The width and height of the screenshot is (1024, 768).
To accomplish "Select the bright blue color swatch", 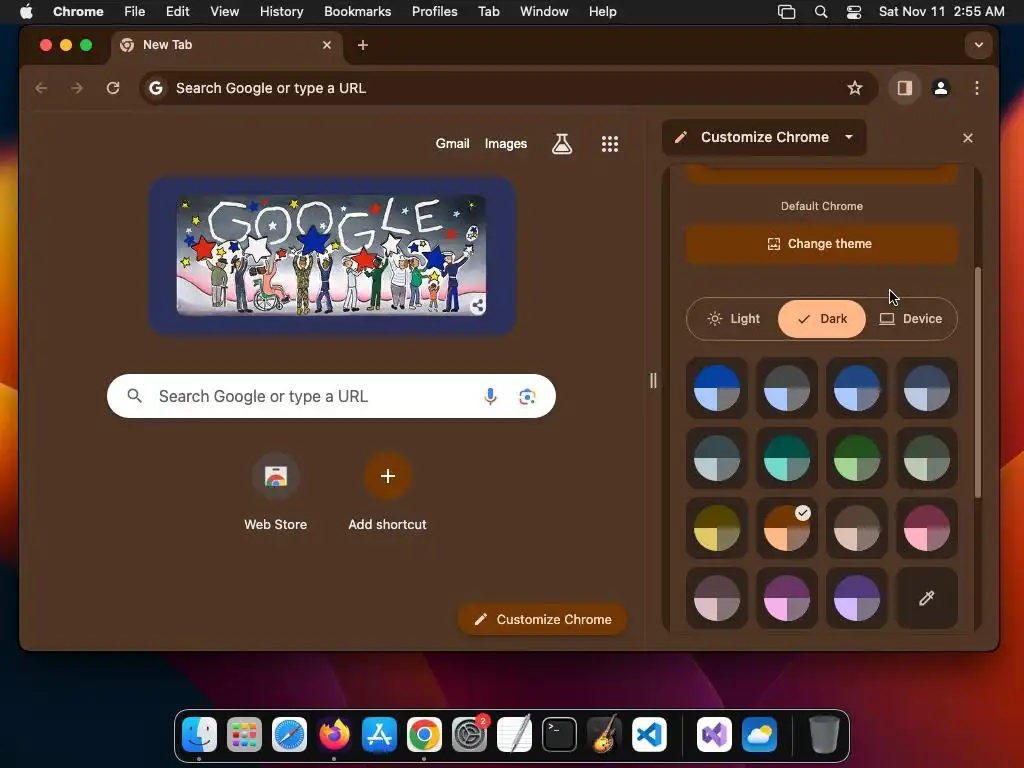I will [716, 388].
